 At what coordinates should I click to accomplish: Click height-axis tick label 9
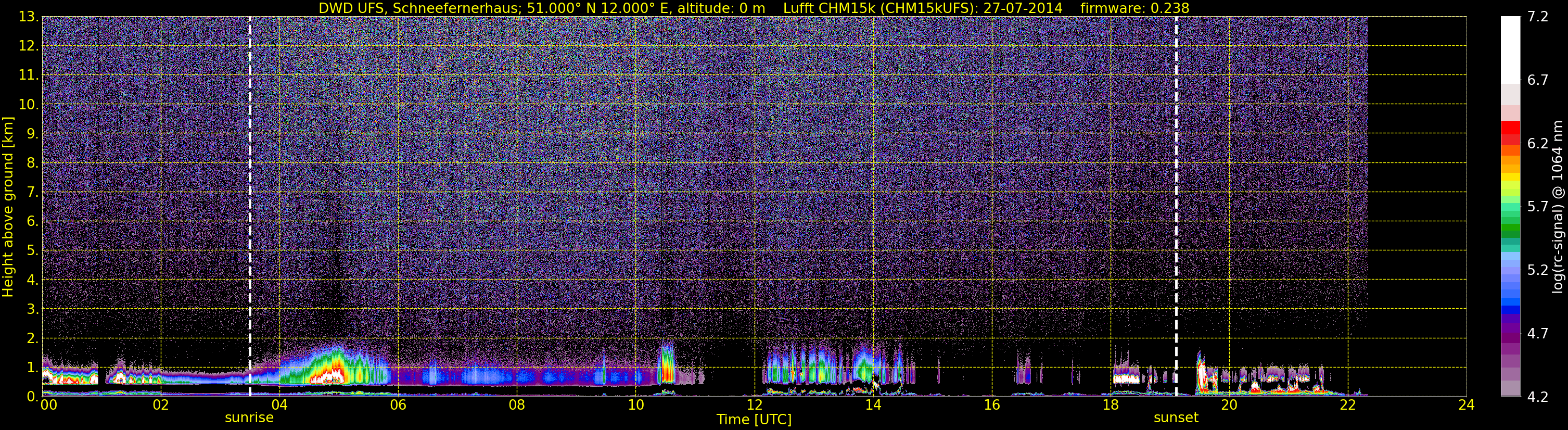click(x=32, y=133)
